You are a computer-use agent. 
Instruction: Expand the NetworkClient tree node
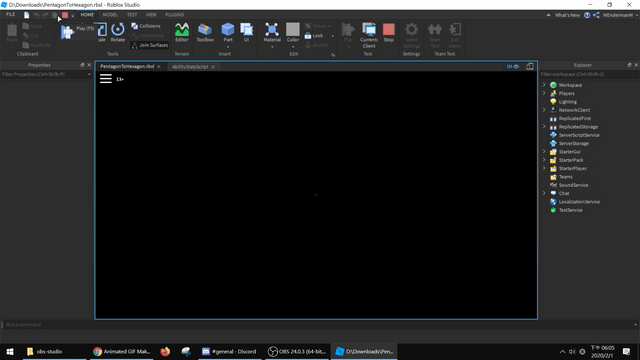(544, 110)
